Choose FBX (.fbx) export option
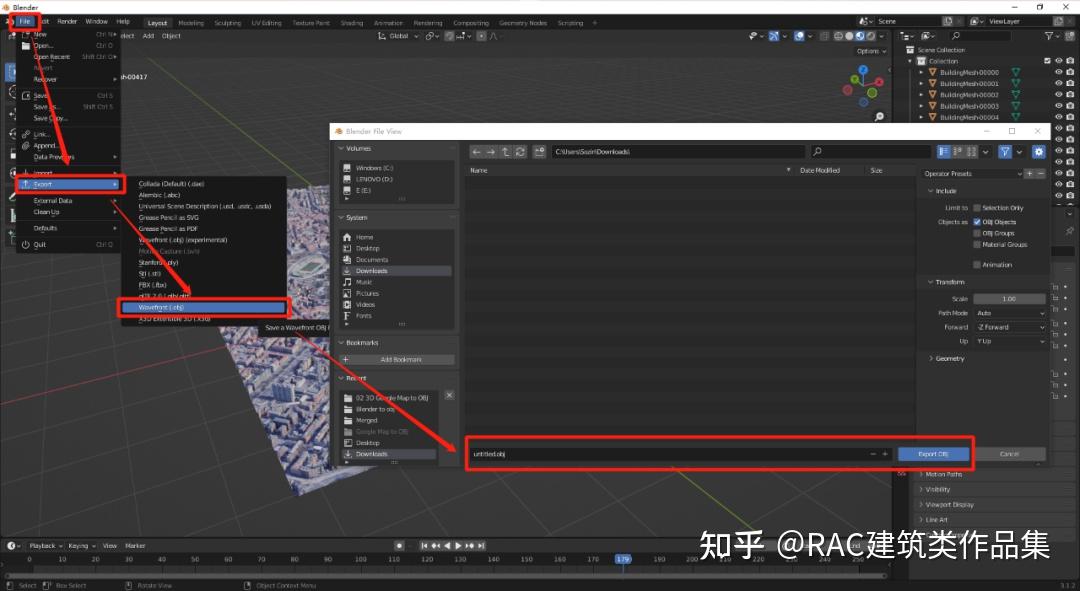 point(152,284)
